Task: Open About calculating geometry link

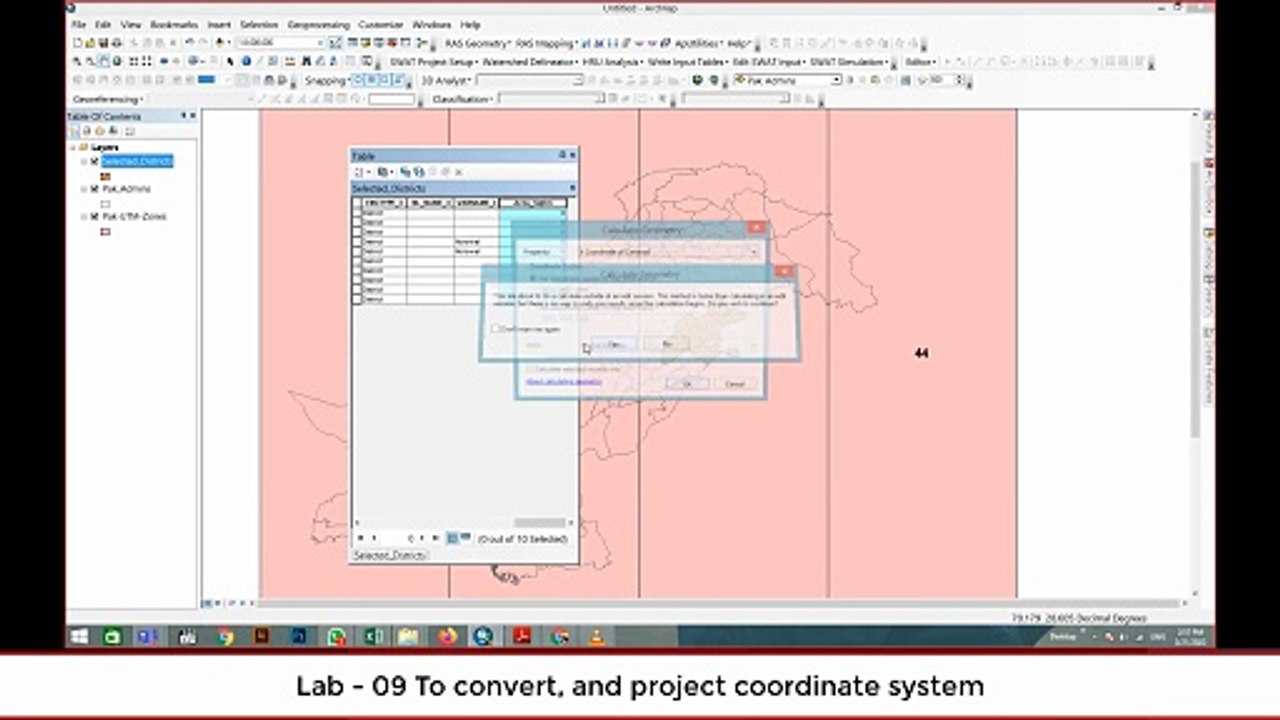Action: point(564,381)
